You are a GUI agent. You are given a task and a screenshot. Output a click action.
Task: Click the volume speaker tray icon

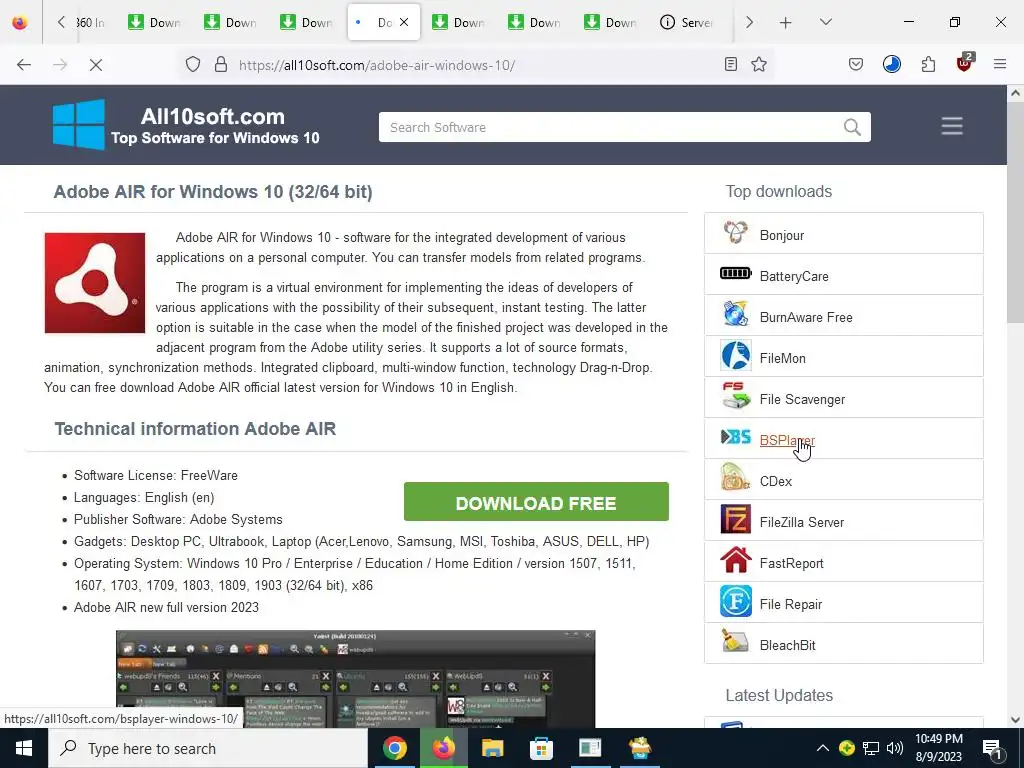[895, 748]
